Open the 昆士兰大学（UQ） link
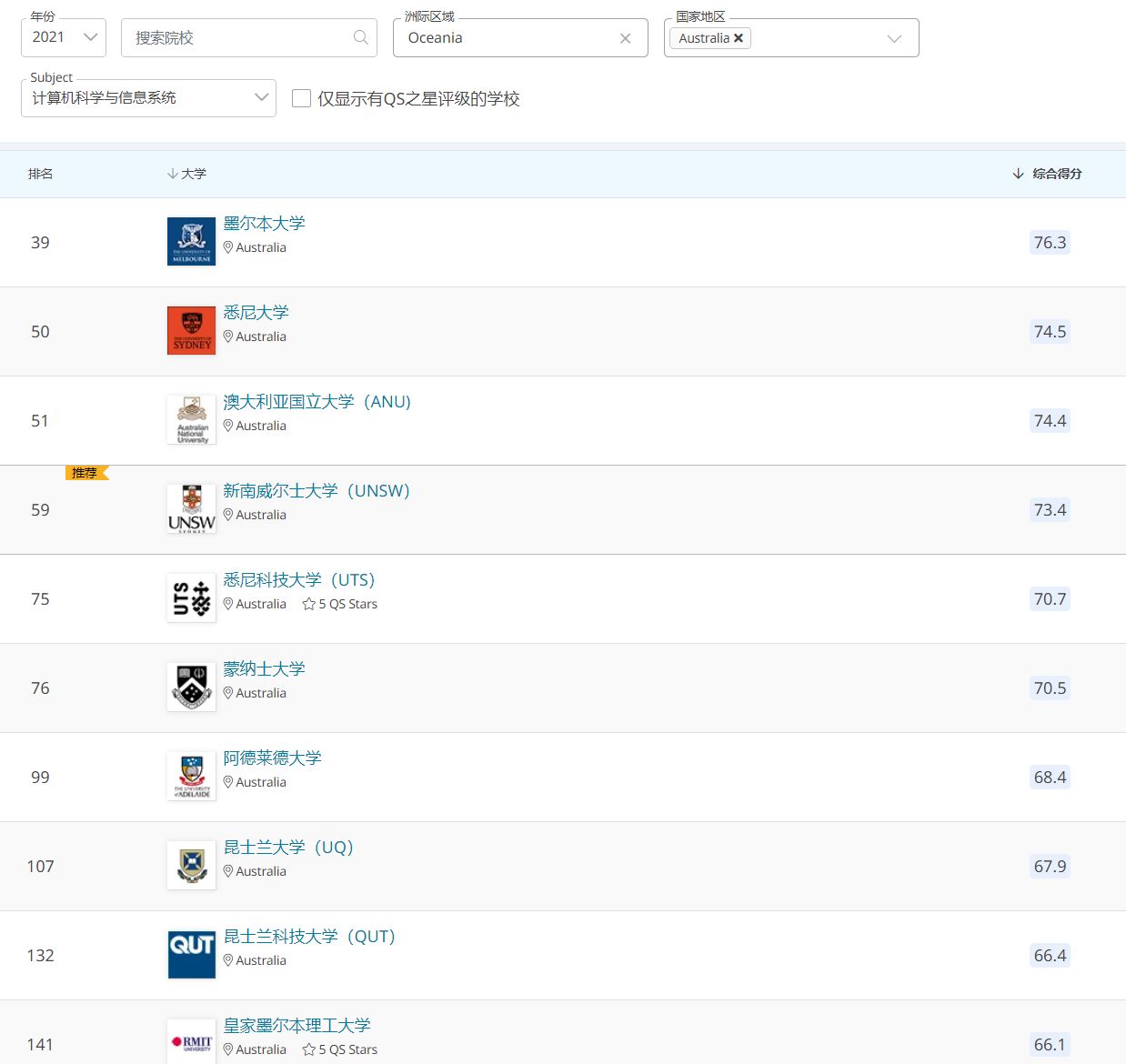 (288, 848)
